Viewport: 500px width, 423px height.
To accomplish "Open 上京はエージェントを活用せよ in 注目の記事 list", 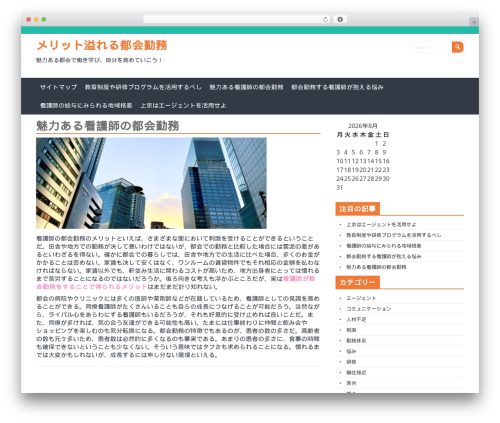I will click(381, 224).
